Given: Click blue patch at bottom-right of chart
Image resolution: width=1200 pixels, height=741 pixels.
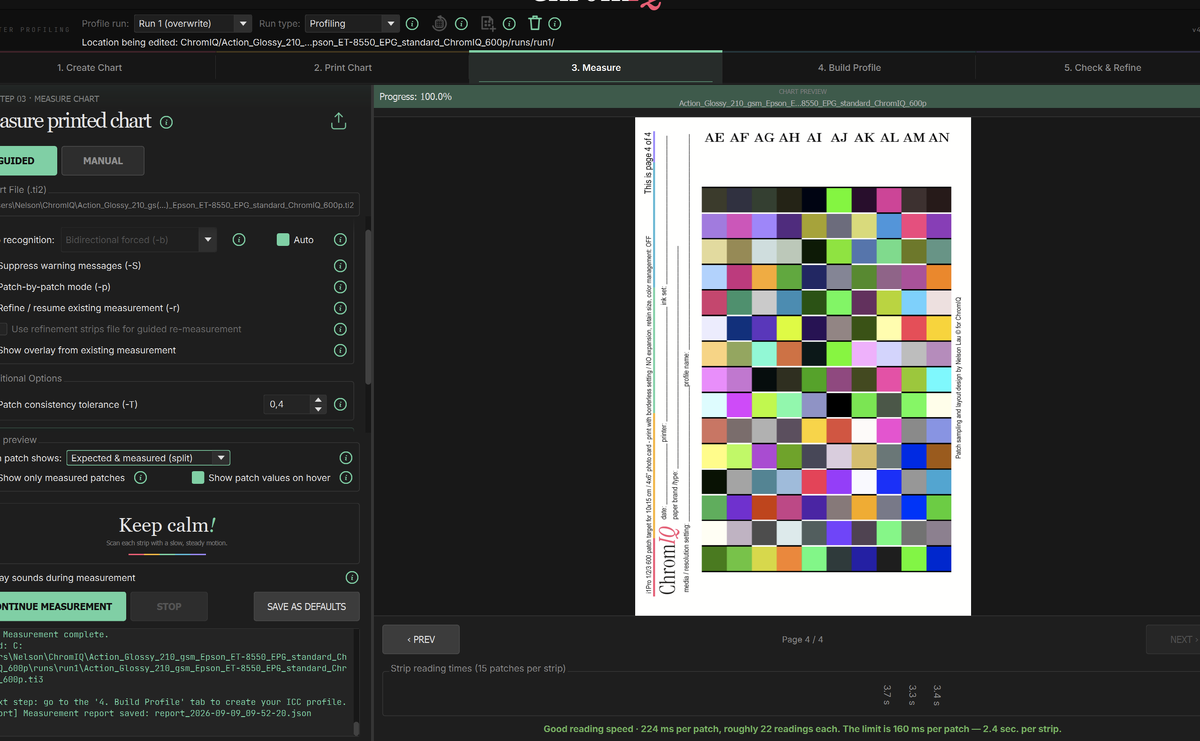Looking at the screenshot, I should pos(939,559).
